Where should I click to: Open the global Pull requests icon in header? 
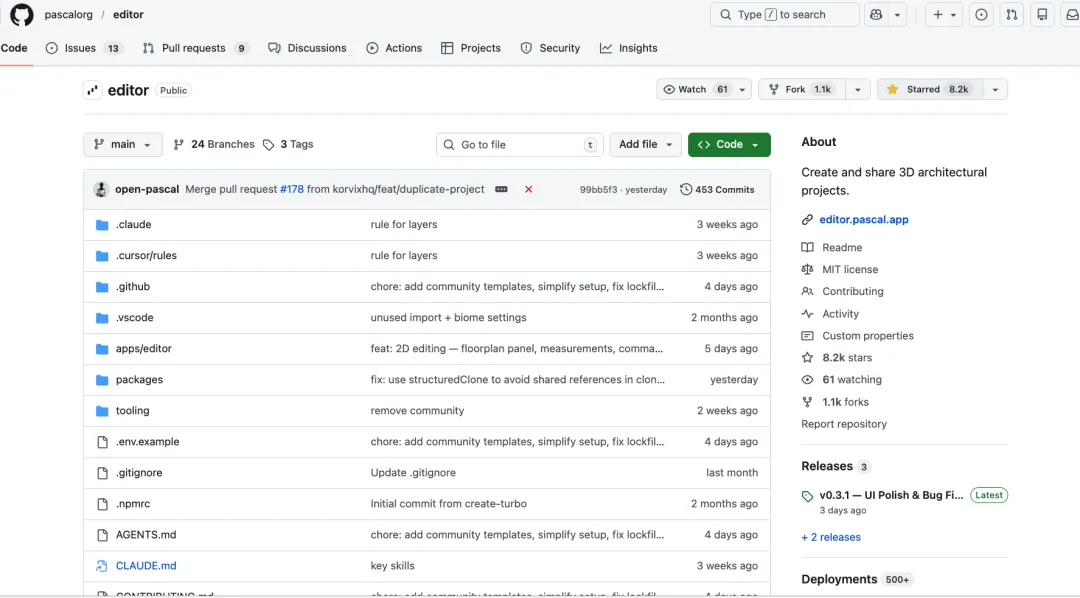click(x=1011, y=15)
